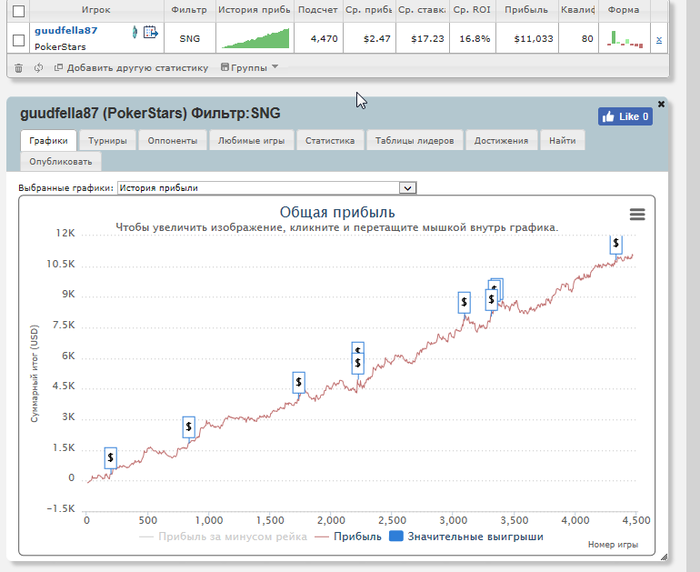
Task: Open the Опубликовать tab
Action: coord(61,162)
